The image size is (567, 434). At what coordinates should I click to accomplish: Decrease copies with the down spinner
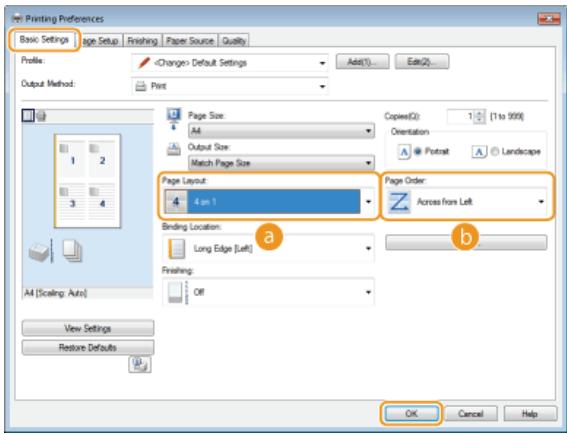479,120
